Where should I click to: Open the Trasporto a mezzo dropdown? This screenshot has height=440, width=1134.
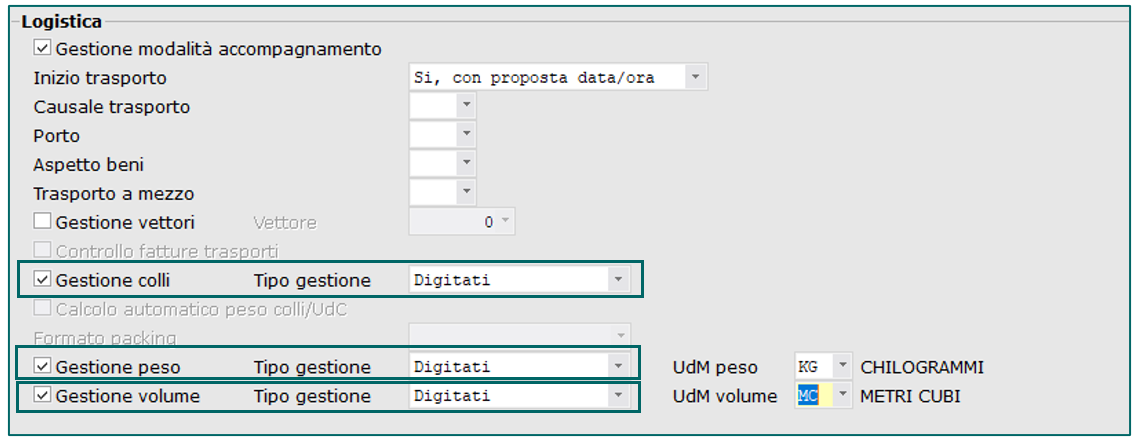pos(466,193)
